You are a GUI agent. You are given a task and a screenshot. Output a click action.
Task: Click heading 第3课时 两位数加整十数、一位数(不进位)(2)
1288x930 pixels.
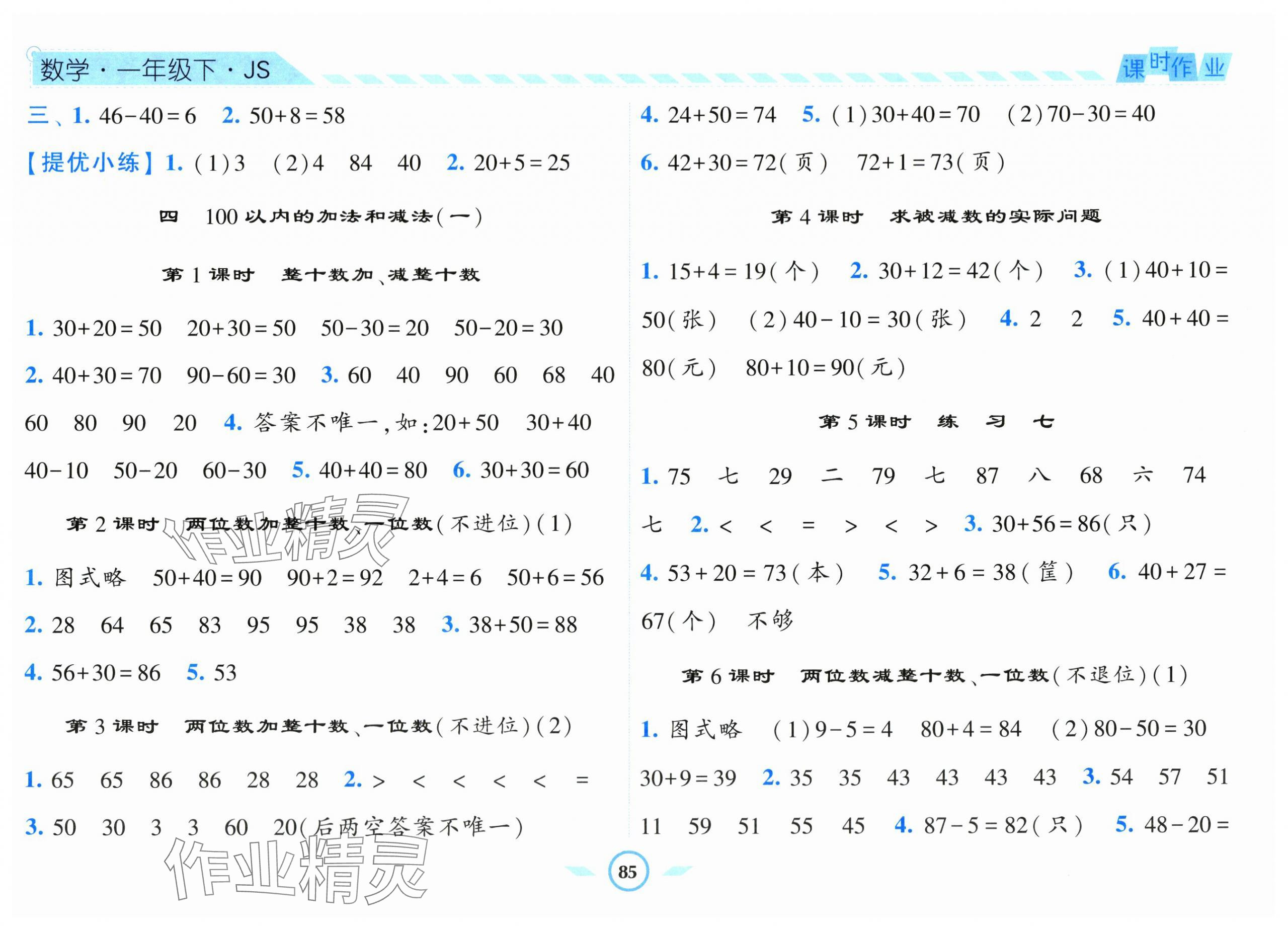pos(318,726)
